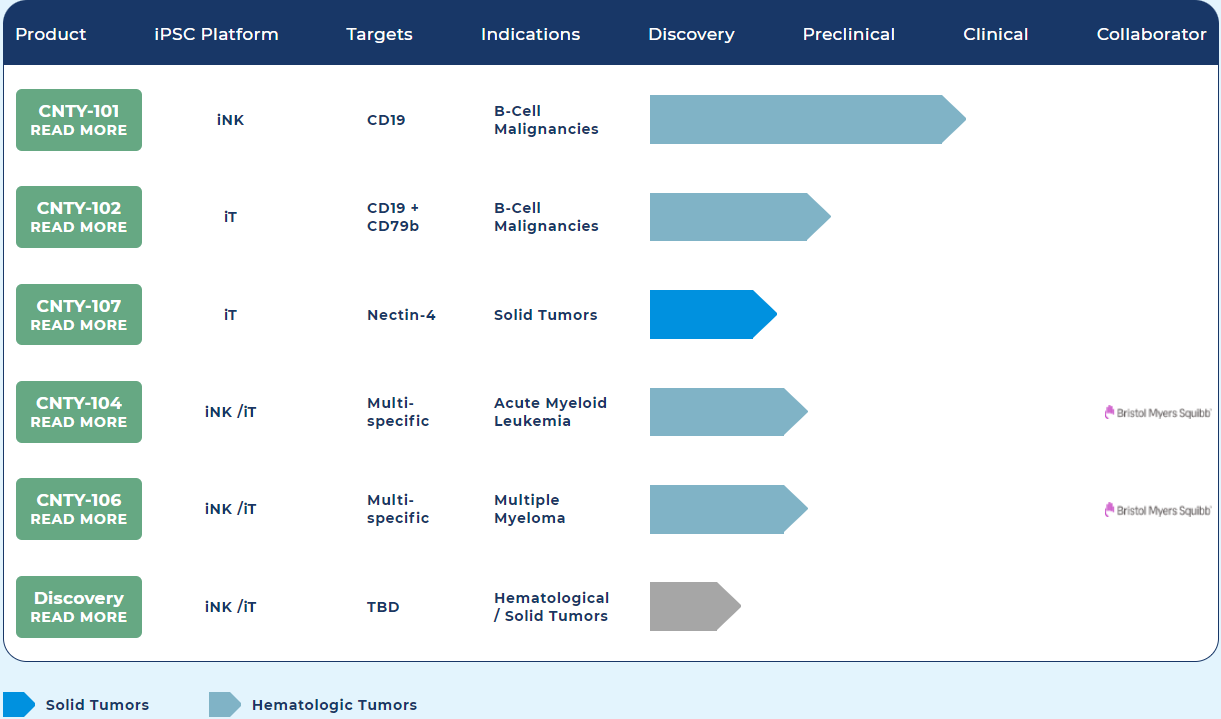The image size is (1221, 719).
Task: Click the bright blue CNTY-107 progress arrow
Action: (x=711, y=315)
